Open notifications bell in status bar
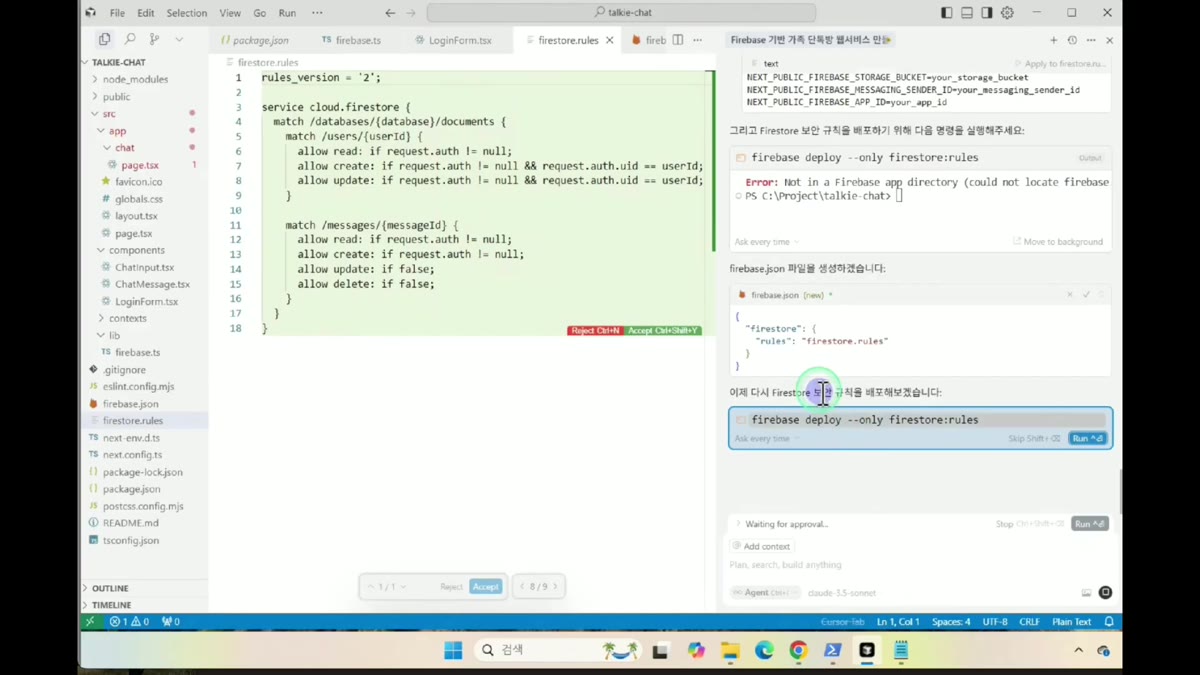The height and width of the screenshot is (675, 1200). coord(1109,621)
